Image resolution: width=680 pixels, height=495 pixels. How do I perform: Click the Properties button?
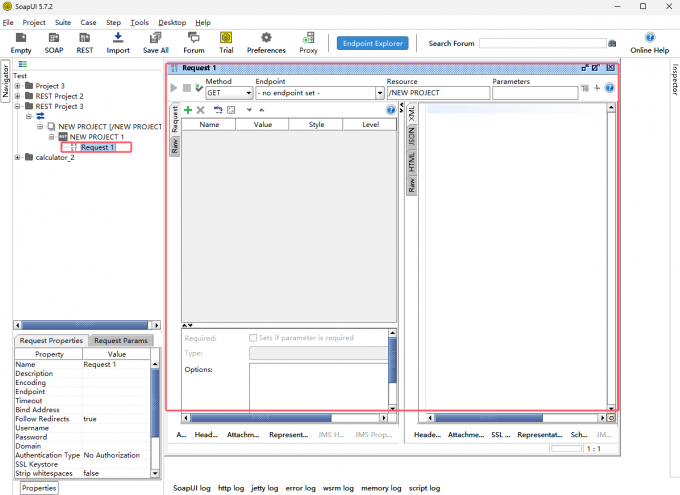[39, 488]
